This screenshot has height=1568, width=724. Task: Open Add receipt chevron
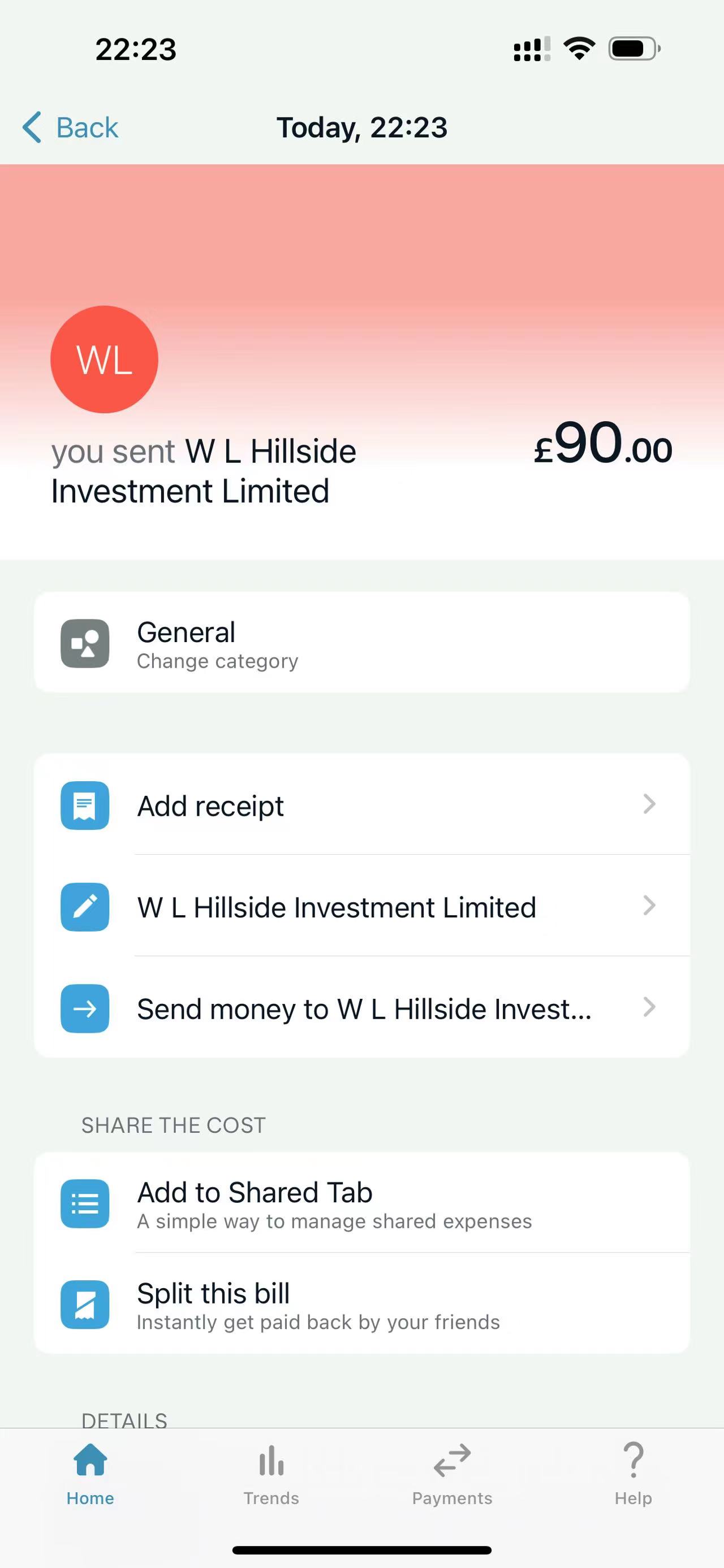pyautogui.click(x=649, y=804)
